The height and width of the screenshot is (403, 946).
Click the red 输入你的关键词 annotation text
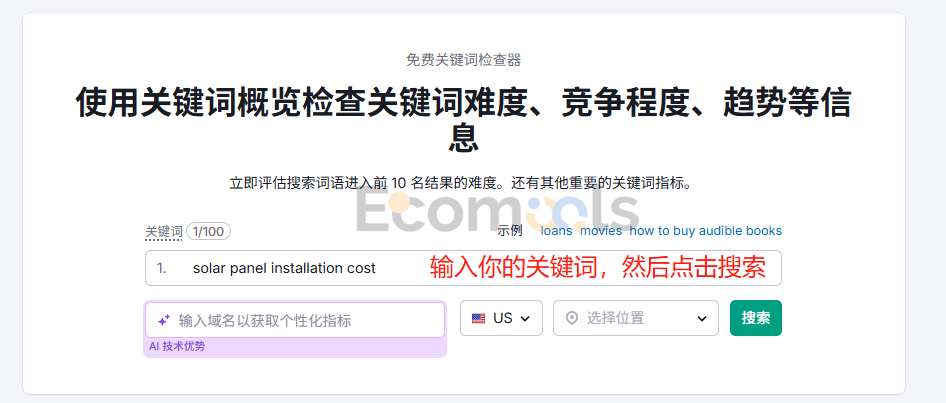(x=597, y=268)
